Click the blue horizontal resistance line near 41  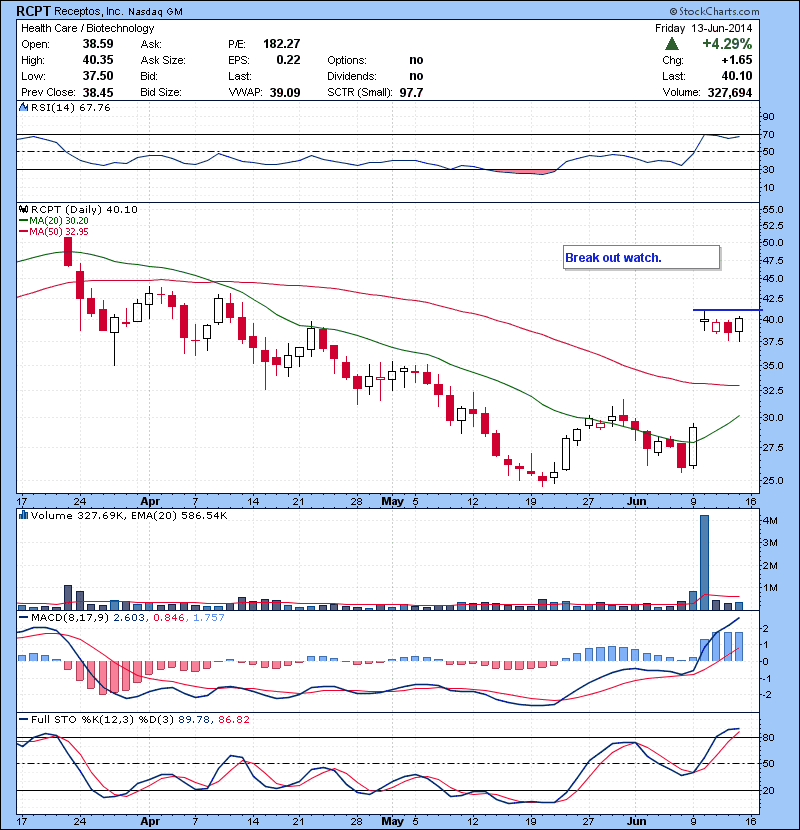[727, 310]
